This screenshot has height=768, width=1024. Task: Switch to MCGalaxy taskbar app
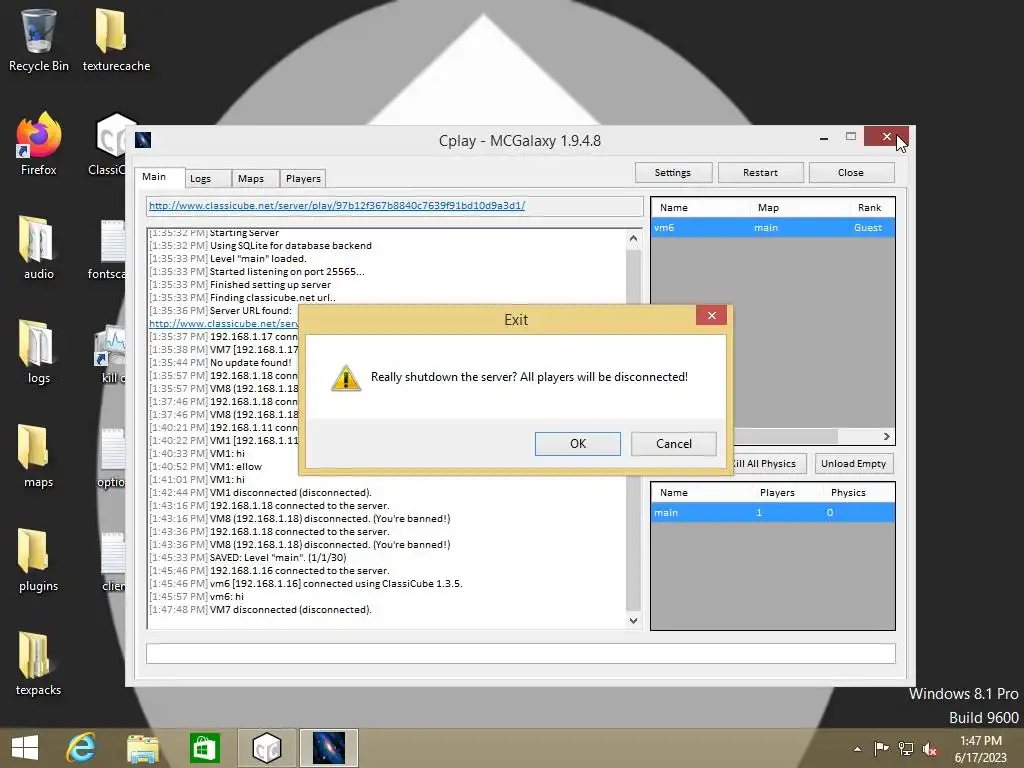328,748
